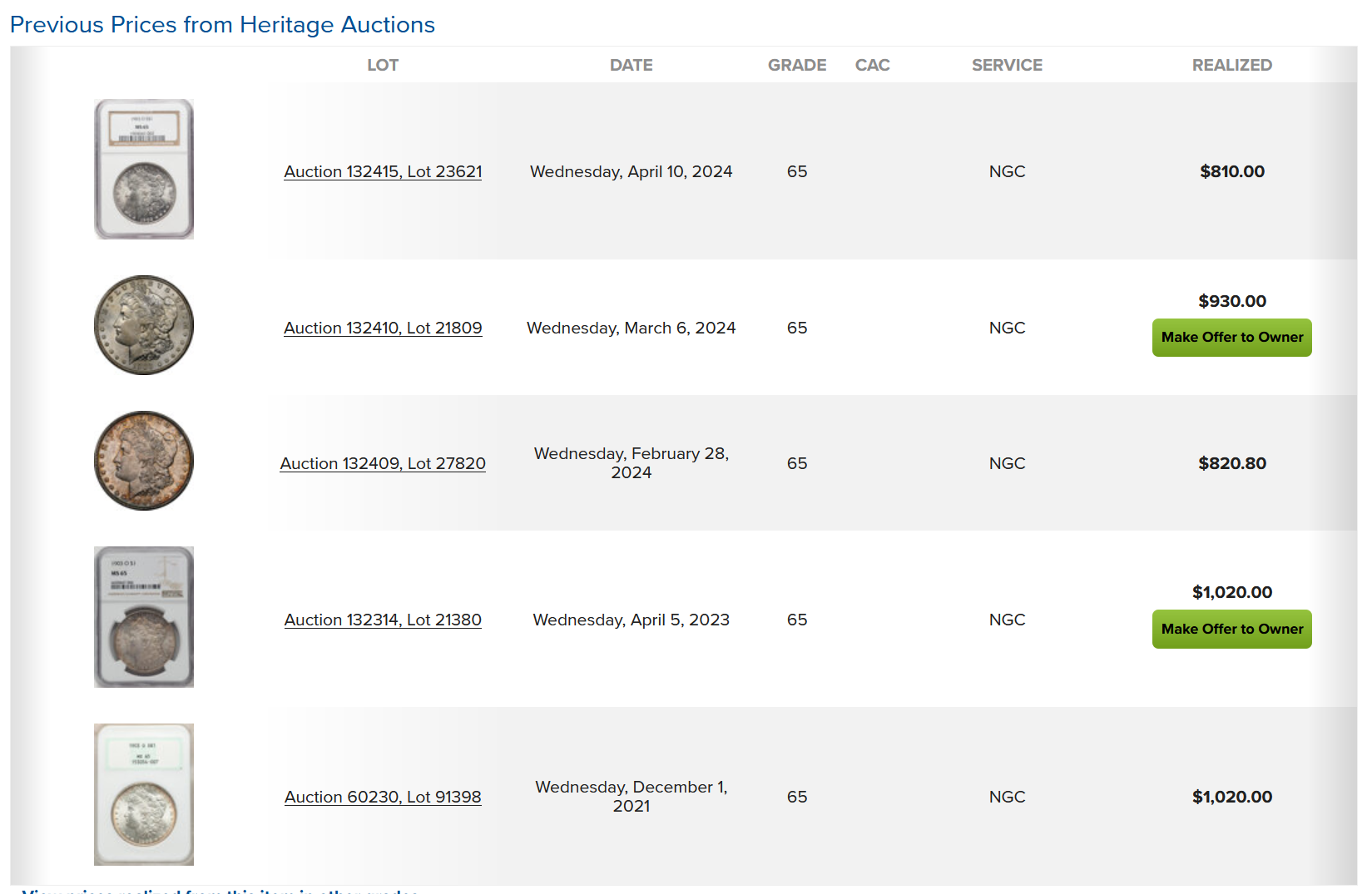Click the NGC slab thumbnail for Lot 23621

pos(144,170)
